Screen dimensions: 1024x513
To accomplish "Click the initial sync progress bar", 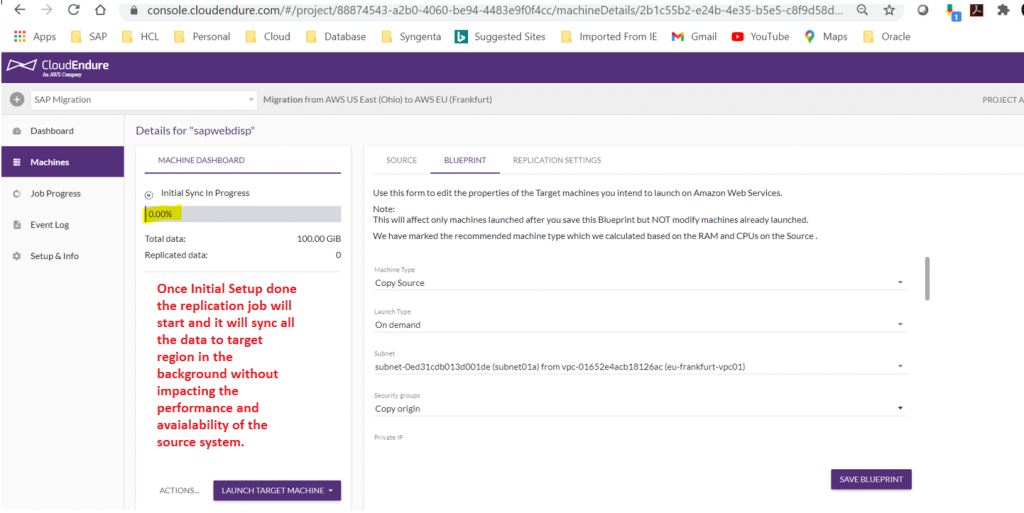I will pos(242,214).
